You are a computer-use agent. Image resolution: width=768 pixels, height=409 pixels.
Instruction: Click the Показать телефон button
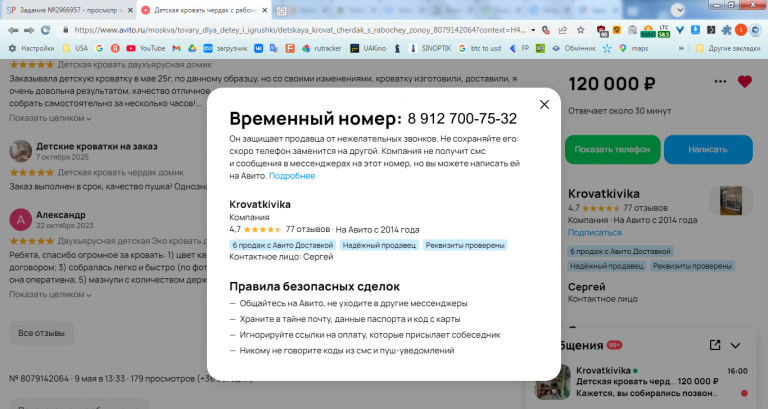click(612, 149)
